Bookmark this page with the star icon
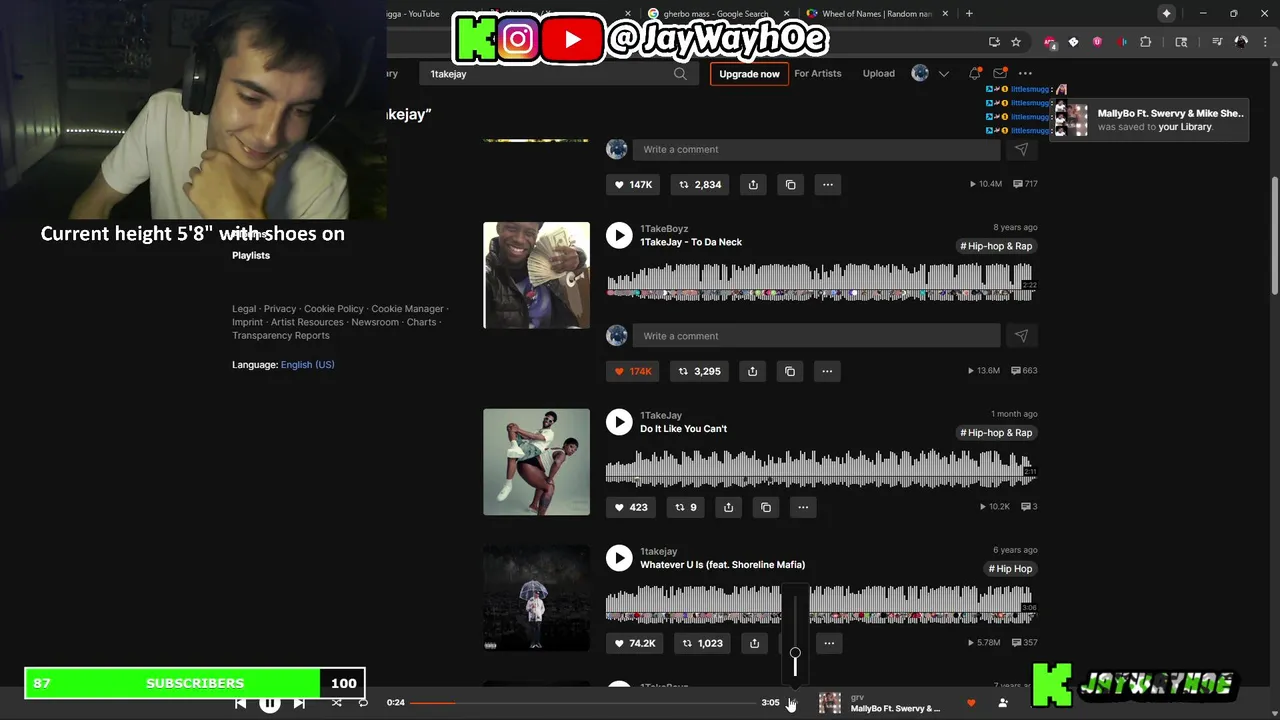Image resolution: width=1280 pixels, height=720 pixels. pos(1016,42)
